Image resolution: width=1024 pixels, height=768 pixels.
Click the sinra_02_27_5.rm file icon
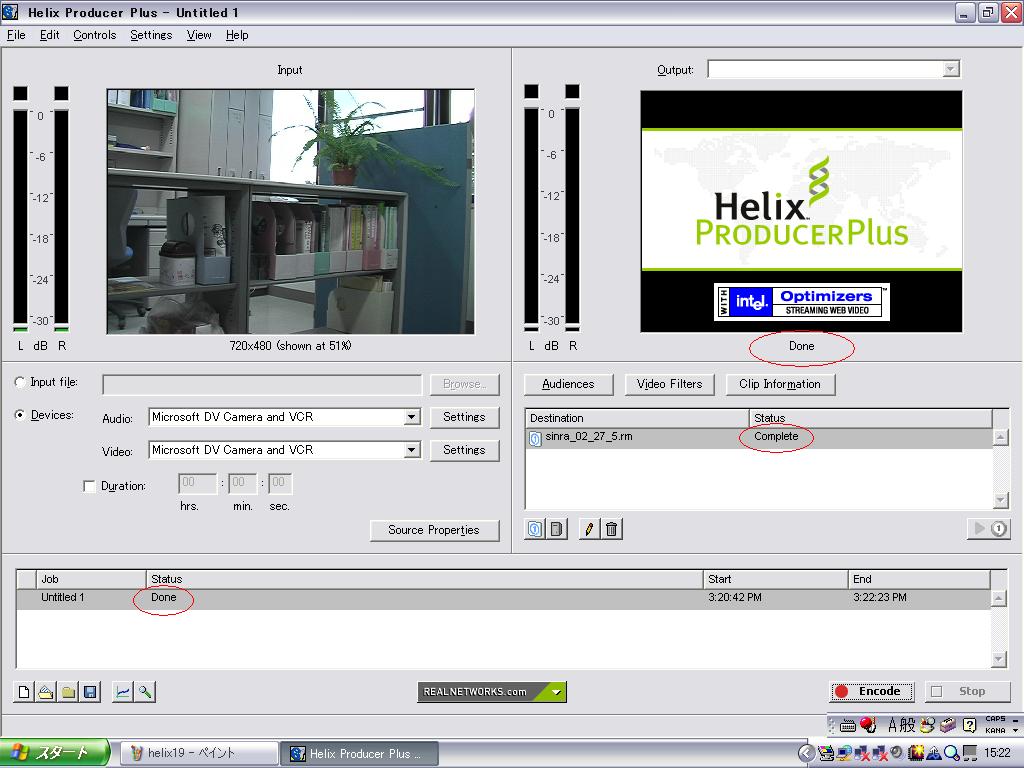pos(535,438)
